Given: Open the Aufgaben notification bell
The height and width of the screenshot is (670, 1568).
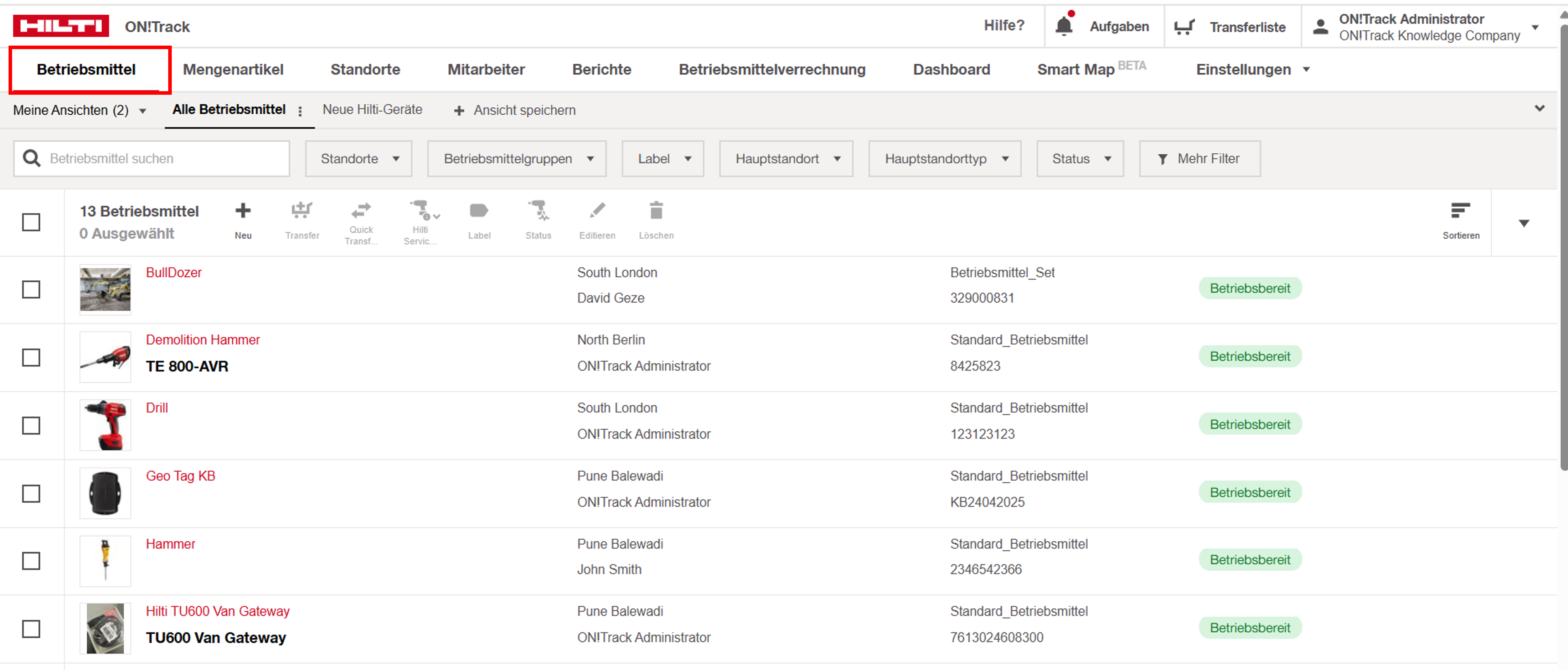Looking at the screenshot, I should point(1064,26).
